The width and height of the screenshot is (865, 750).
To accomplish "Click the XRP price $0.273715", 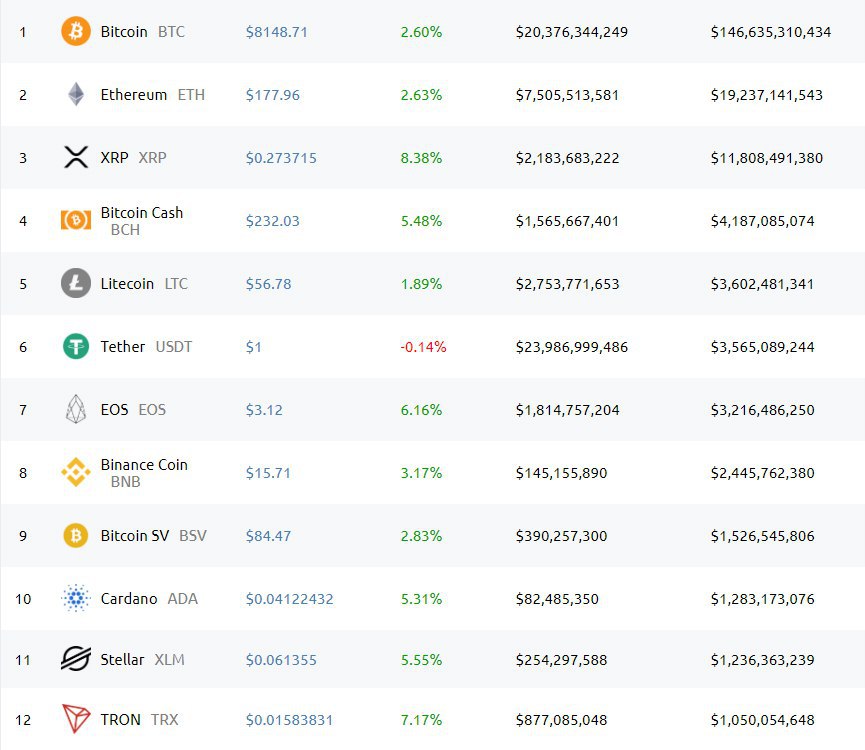I will pos(281,158).
